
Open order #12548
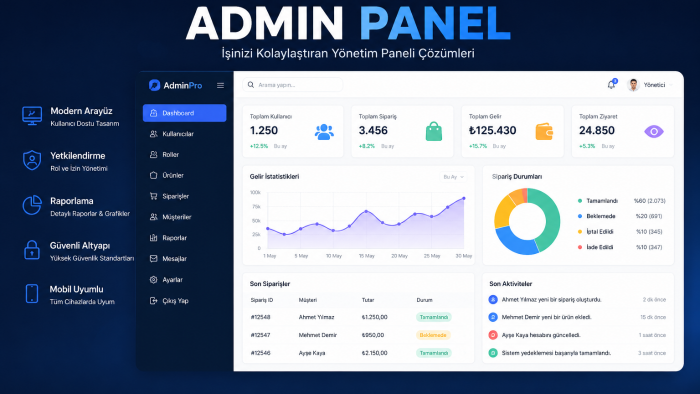260,317
